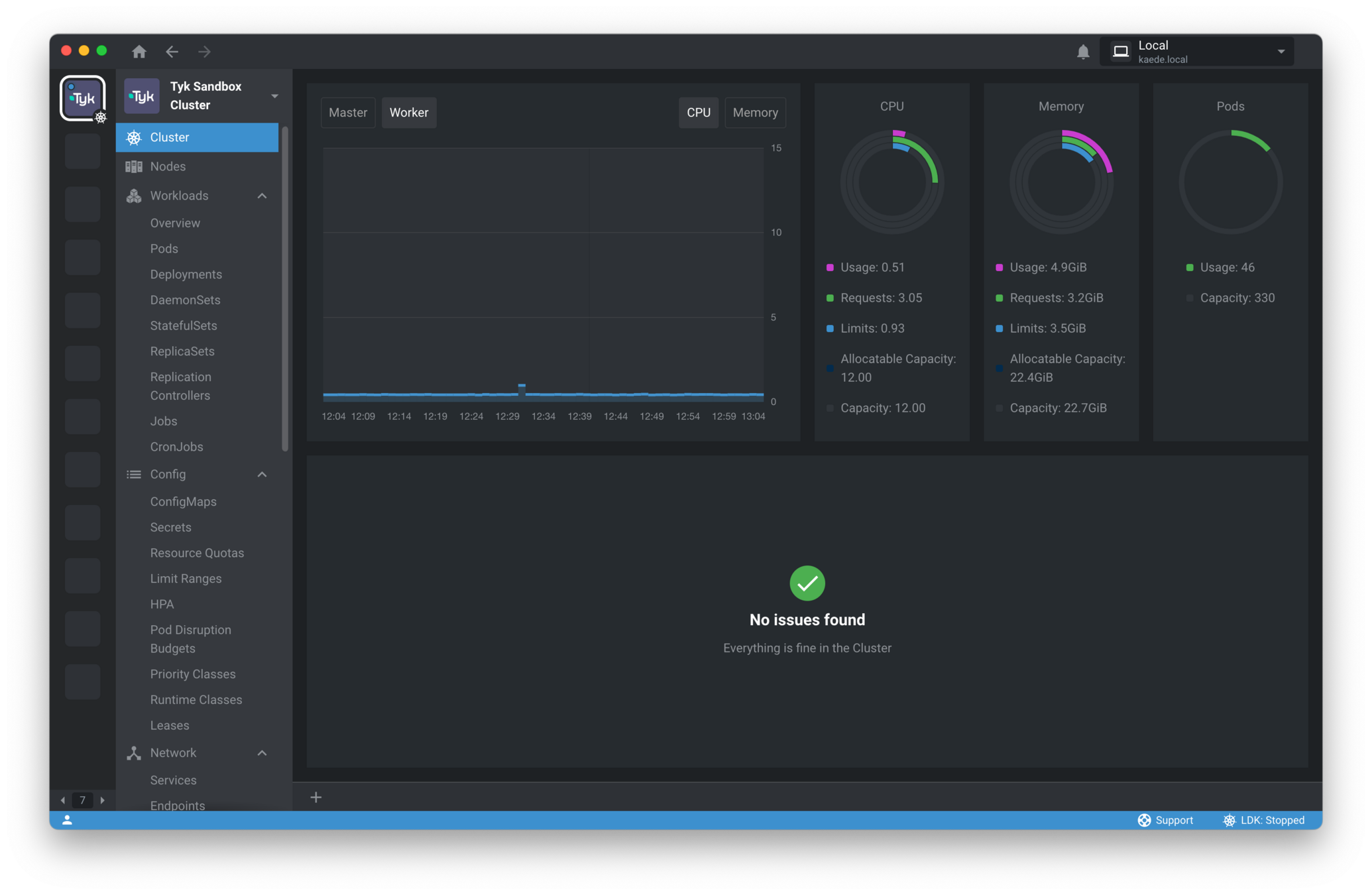
Task: Toggle the chart to Memory metrics
Action: pyautogui.click(x=755, y=113)
